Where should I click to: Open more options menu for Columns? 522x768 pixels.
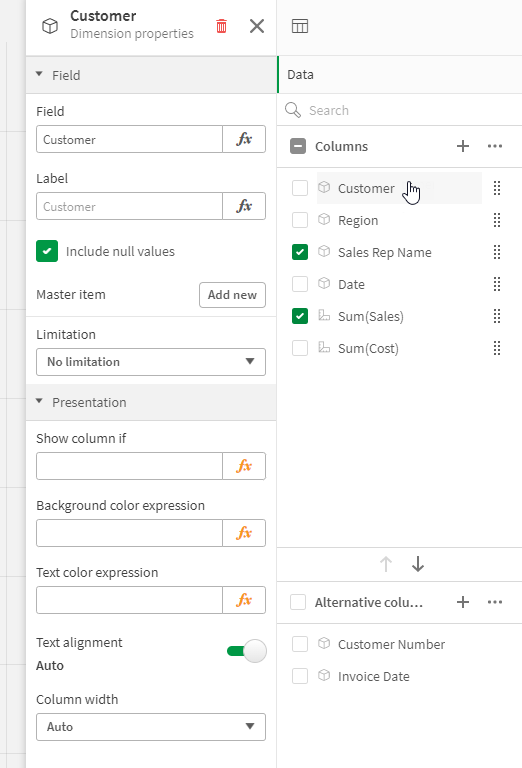tap(495, 146)
